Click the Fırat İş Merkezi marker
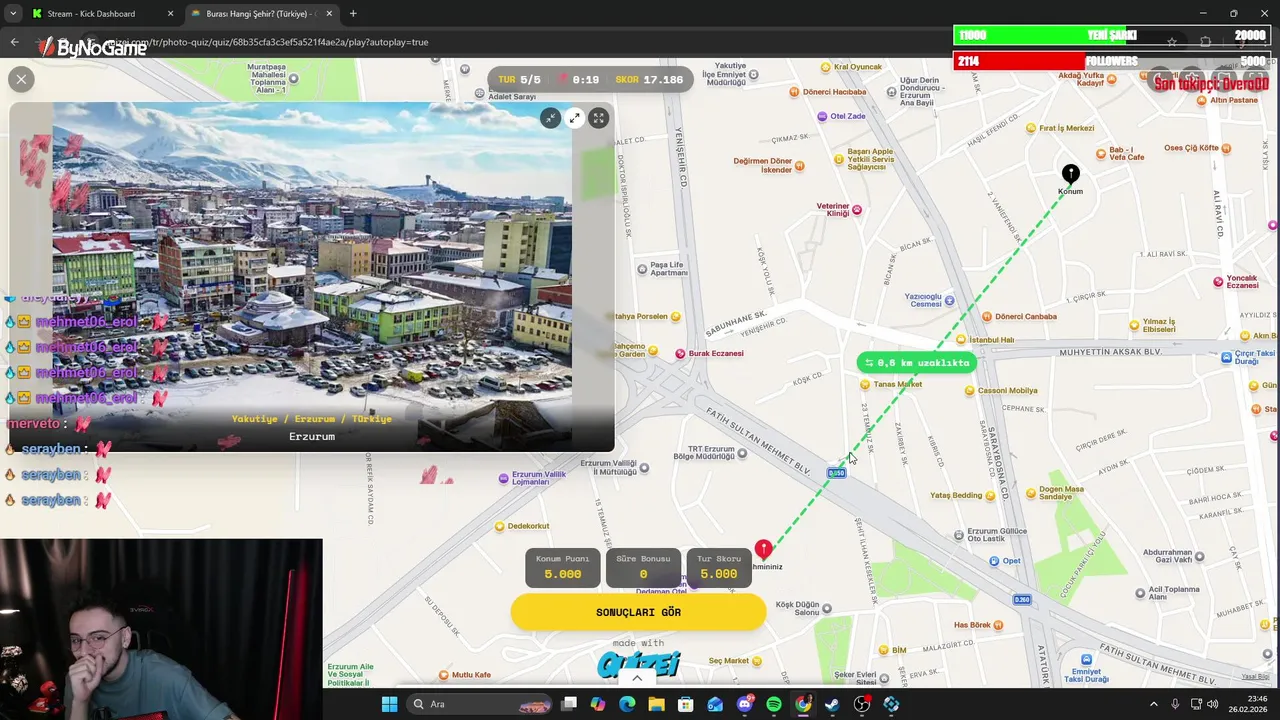Image resolution: width=1280 pixels, height=720 pixels. pyautogui.click(x=1032, y=128)
